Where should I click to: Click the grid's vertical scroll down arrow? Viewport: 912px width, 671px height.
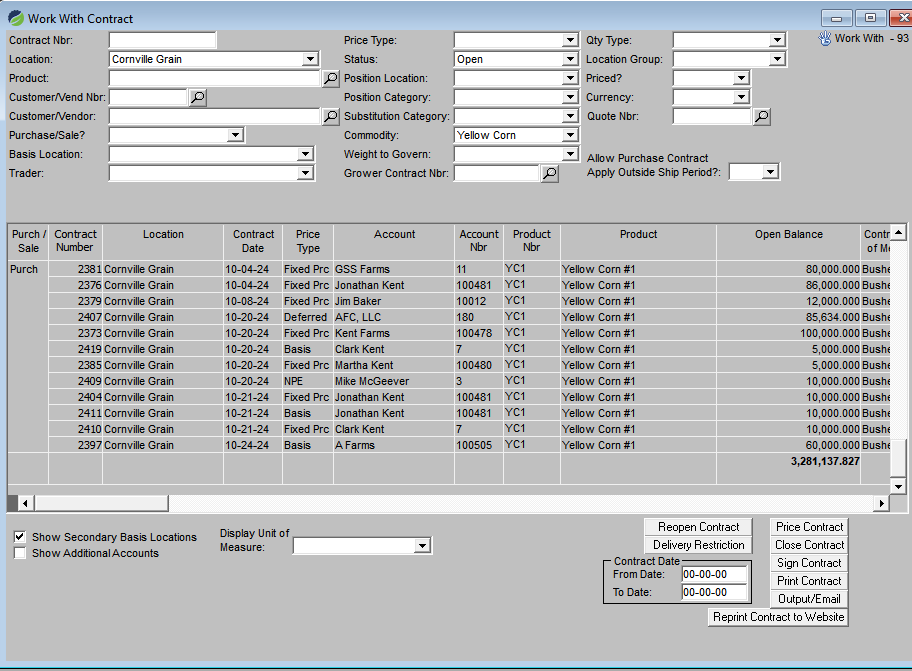(x=899, y=487)
